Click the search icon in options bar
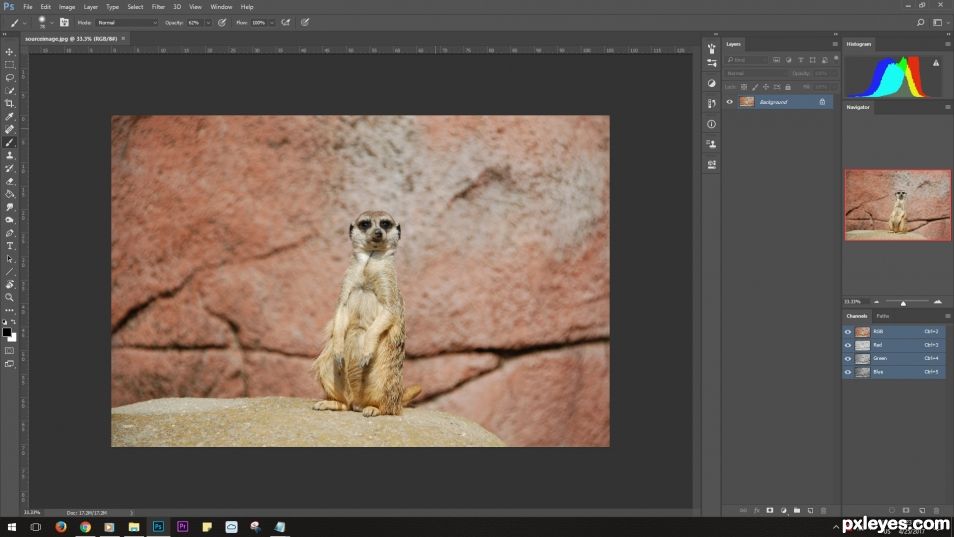The height and width of the screenshot is (537, 954). click(921, 23)
